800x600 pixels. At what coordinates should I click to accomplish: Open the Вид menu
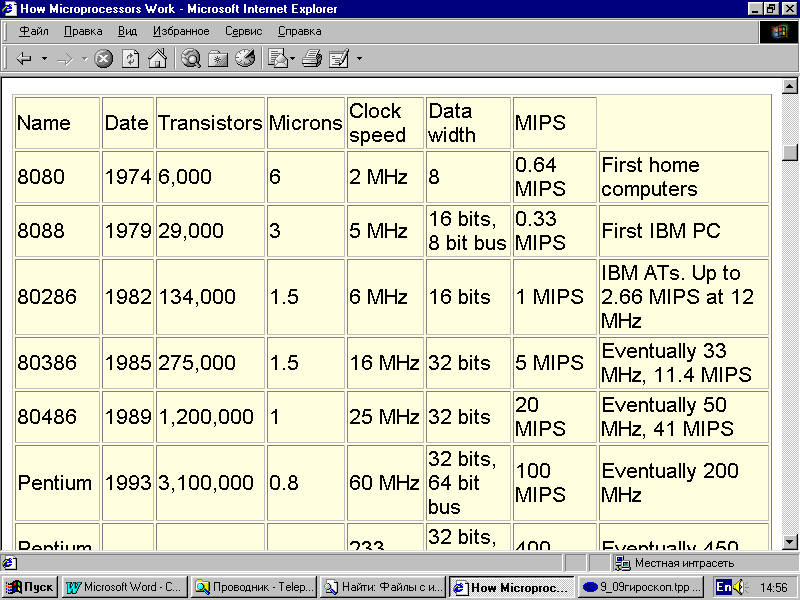[128, 31]
